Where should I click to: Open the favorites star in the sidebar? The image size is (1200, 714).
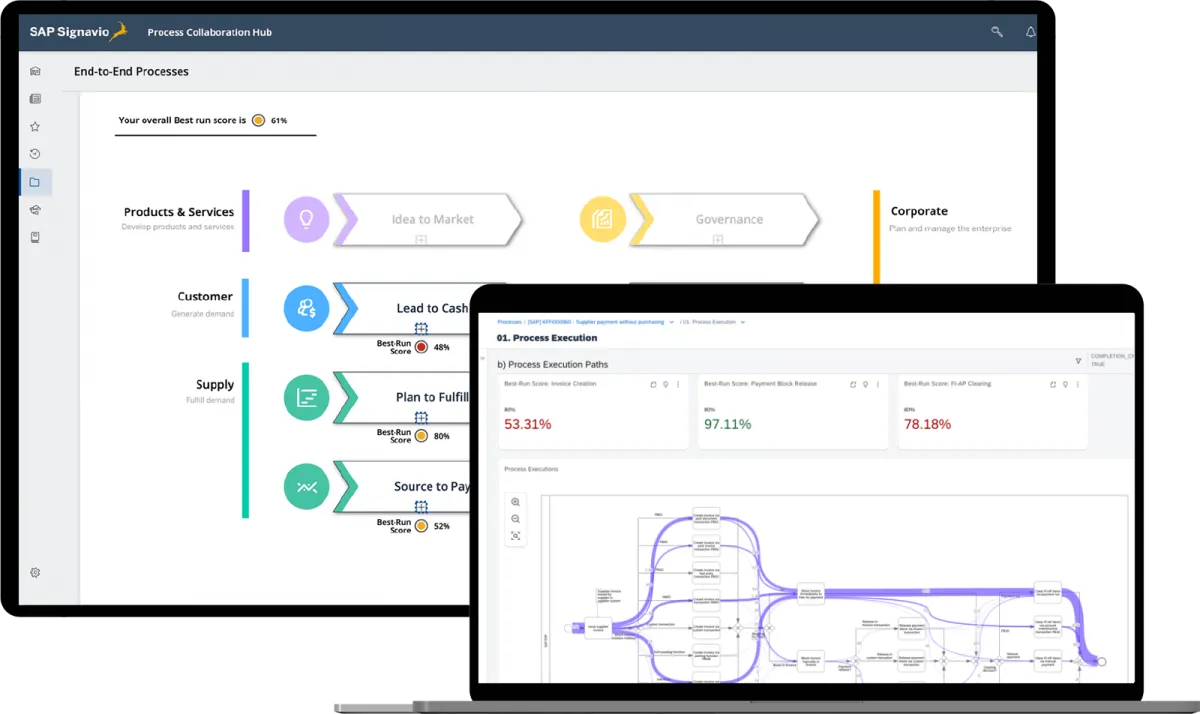35,127
